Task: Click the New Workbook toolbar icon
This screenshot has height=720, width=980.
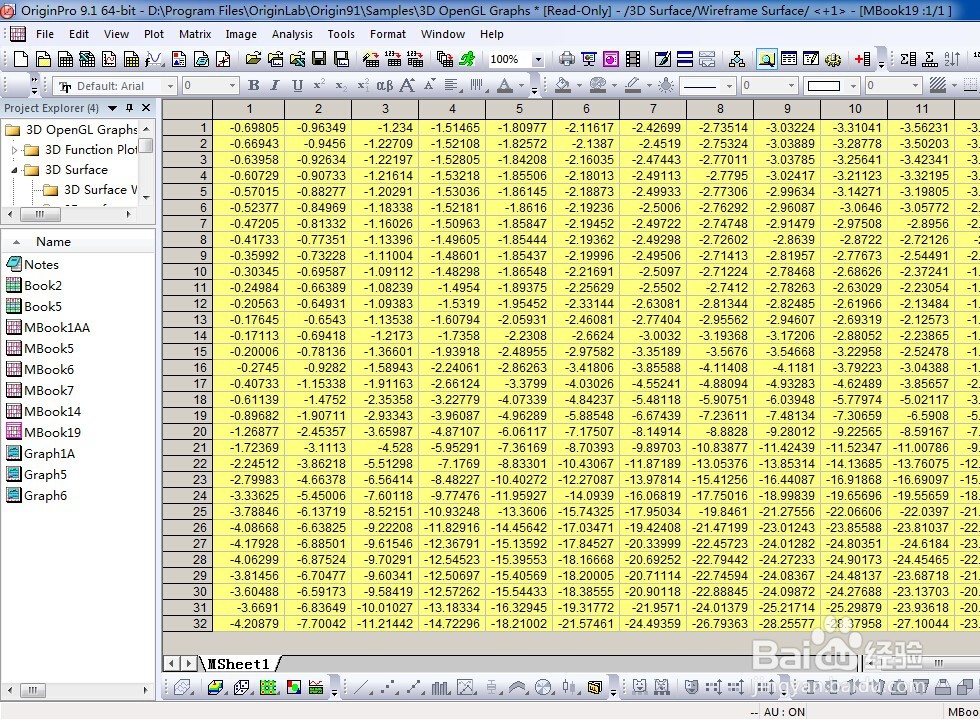Action: pyautogui.click(x=65, y=59)
